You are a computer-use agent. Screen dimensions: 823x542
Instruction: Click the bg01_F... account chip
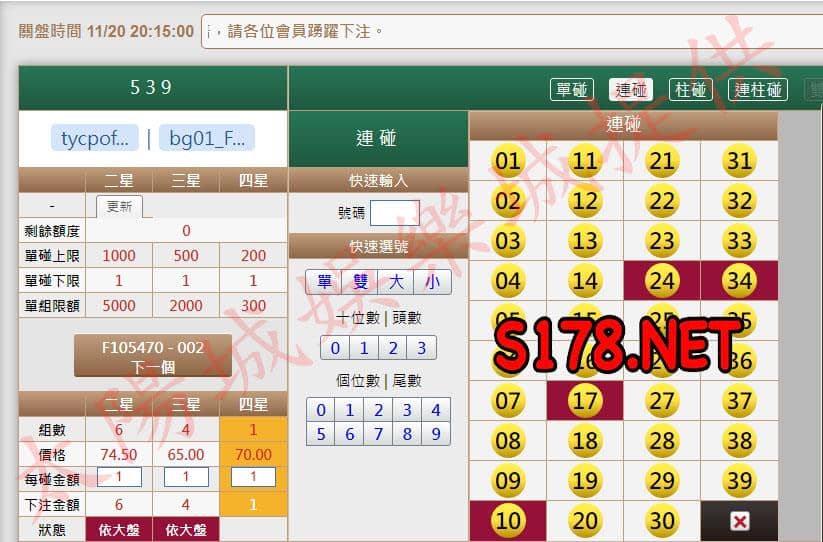click(x=207, y=138)
